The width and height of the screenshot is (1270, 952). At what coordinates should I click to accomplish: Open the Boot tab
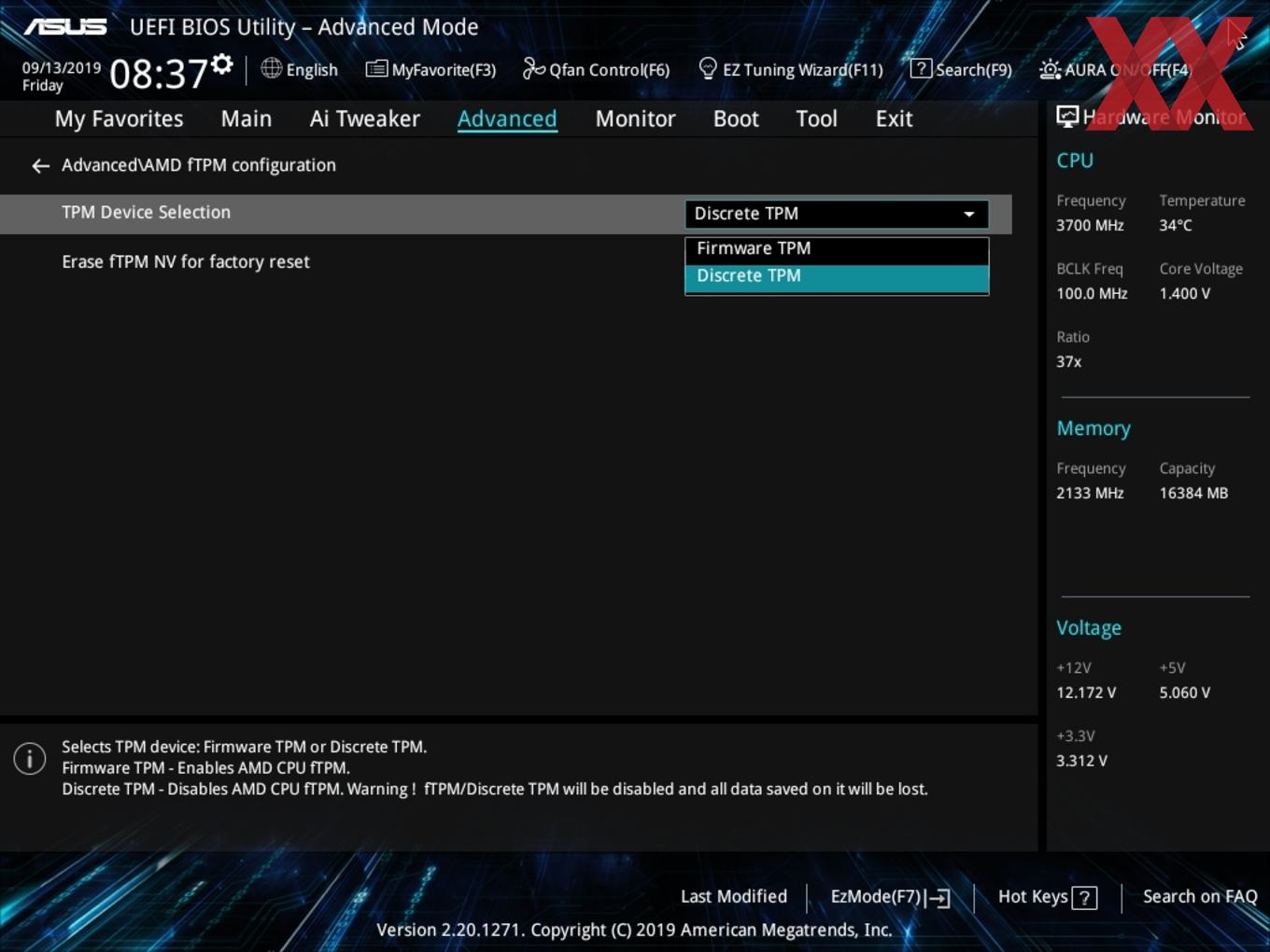click(736, 119)
